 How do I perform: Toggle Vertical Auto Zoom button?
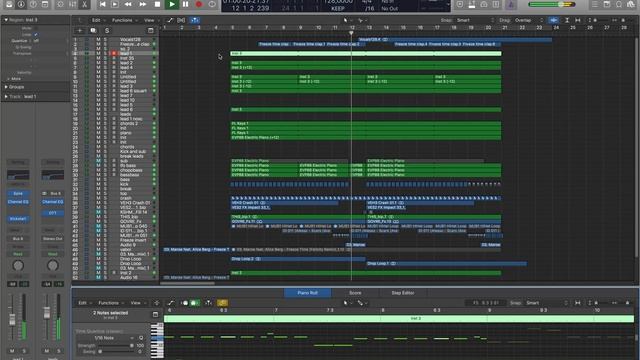click(x=567, y=20)
